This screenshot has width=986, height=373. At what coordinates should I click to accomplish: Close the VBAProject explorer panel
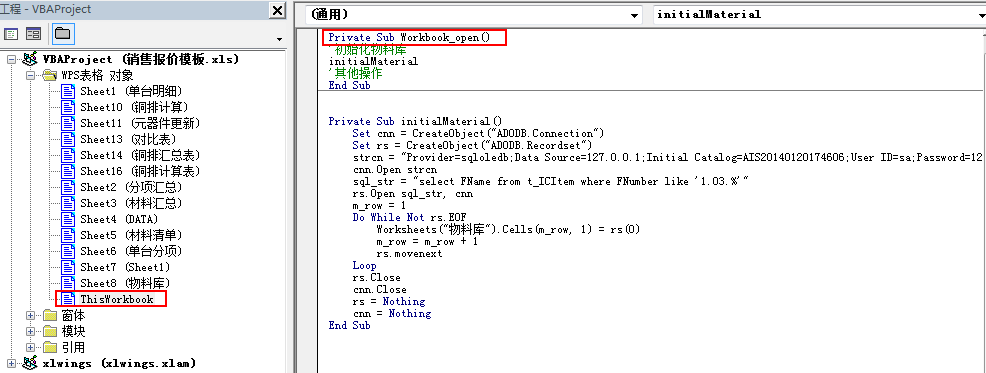point(277,10)
